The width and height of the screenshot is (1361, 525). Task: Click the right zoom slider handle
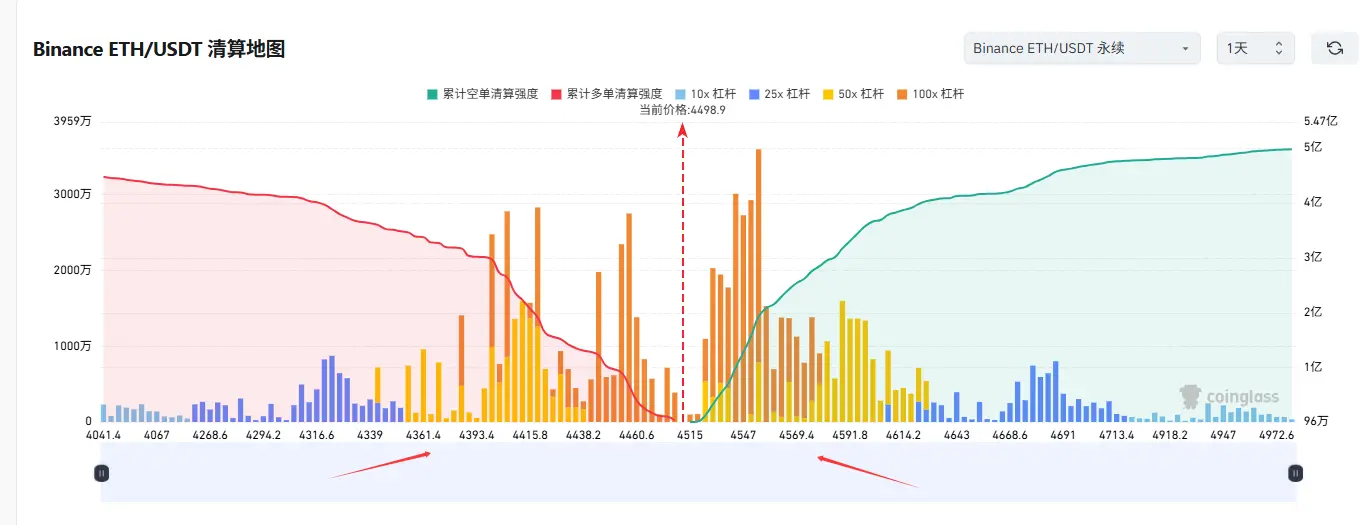(1295, 473)
